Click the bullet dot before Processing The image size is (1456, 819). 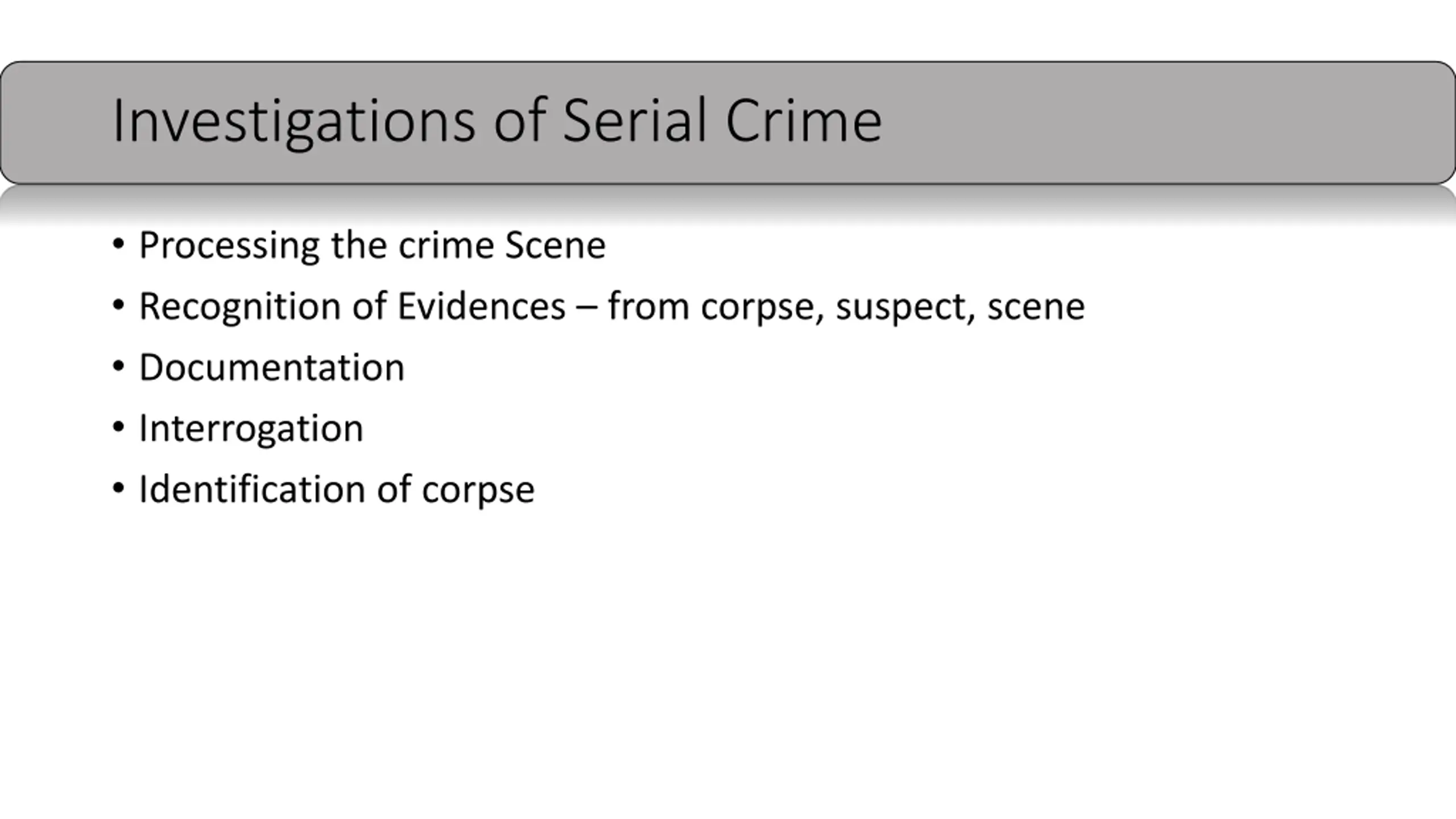click(118, 245)
